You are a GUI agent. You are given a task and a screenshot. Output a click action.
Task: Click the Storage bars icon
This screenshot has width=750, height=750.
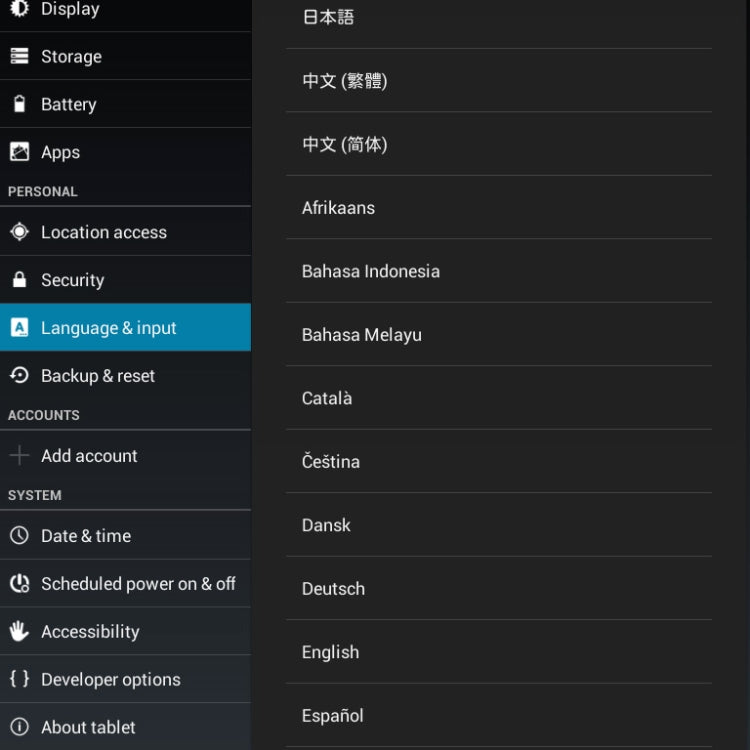(x=19, y=56)
